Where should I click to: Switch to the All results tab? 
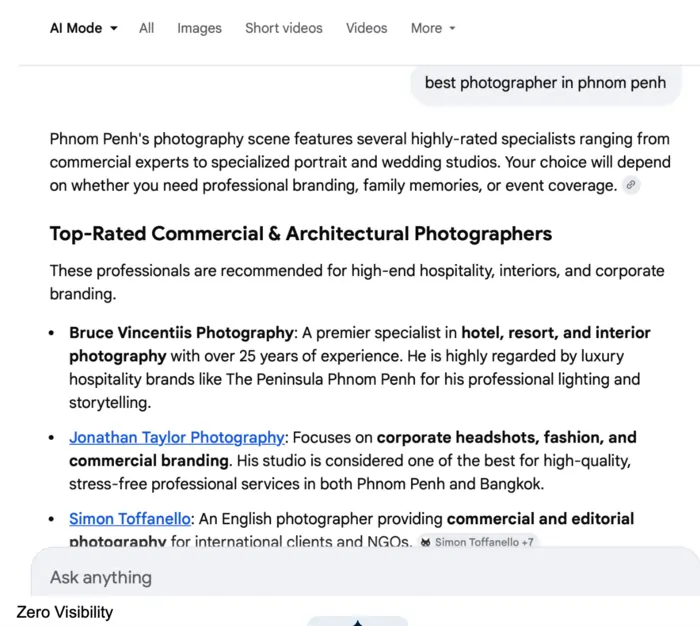pos(147,28)
